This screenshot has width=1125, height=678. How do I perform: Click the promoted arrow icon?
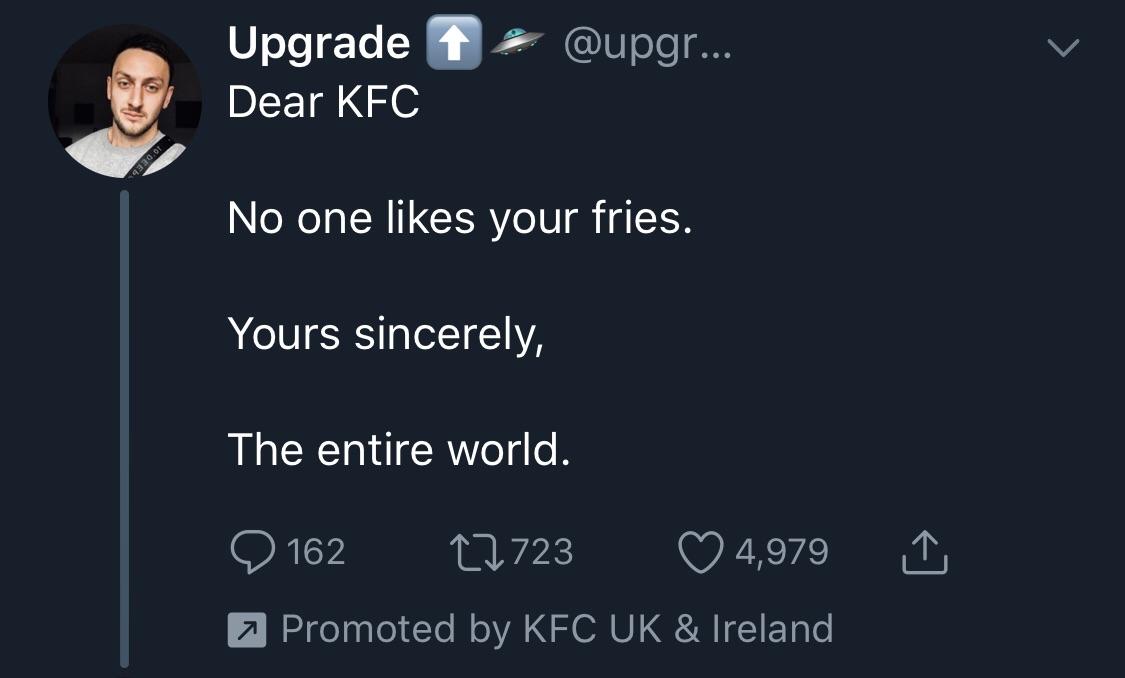coord(246,629)
